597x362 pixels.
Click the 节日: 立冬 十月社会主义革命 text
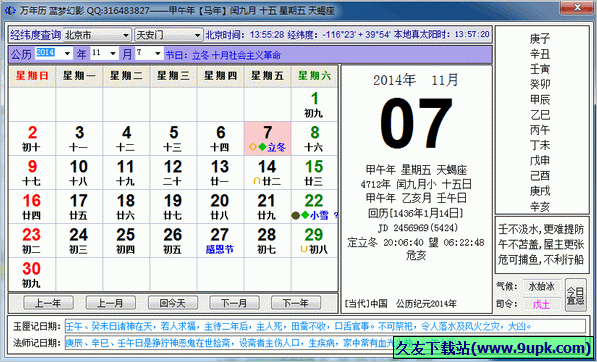tap(223, 55)
